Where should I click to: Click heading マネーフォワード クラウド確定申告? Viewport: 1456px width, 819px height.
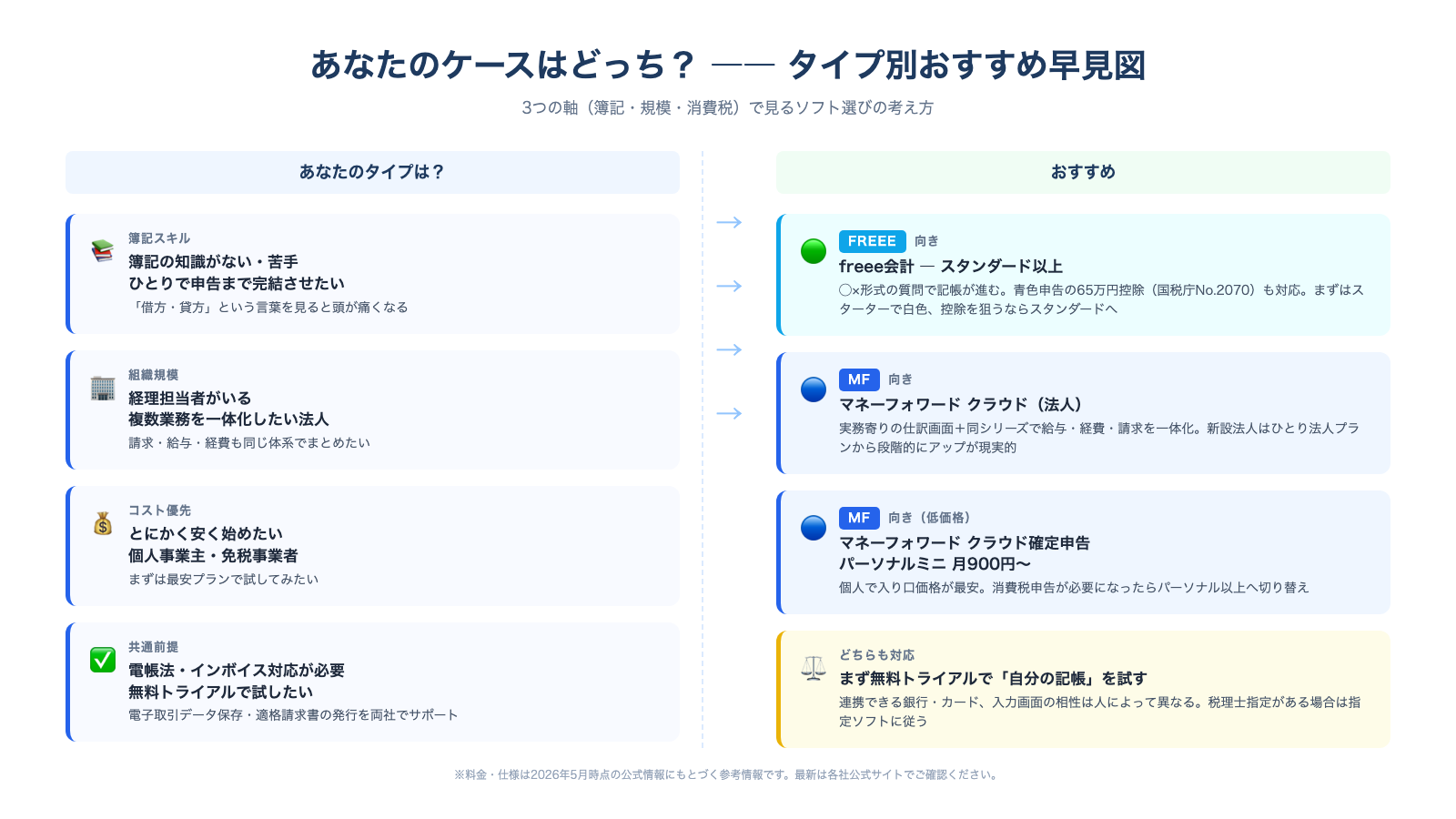click(965, 543)
